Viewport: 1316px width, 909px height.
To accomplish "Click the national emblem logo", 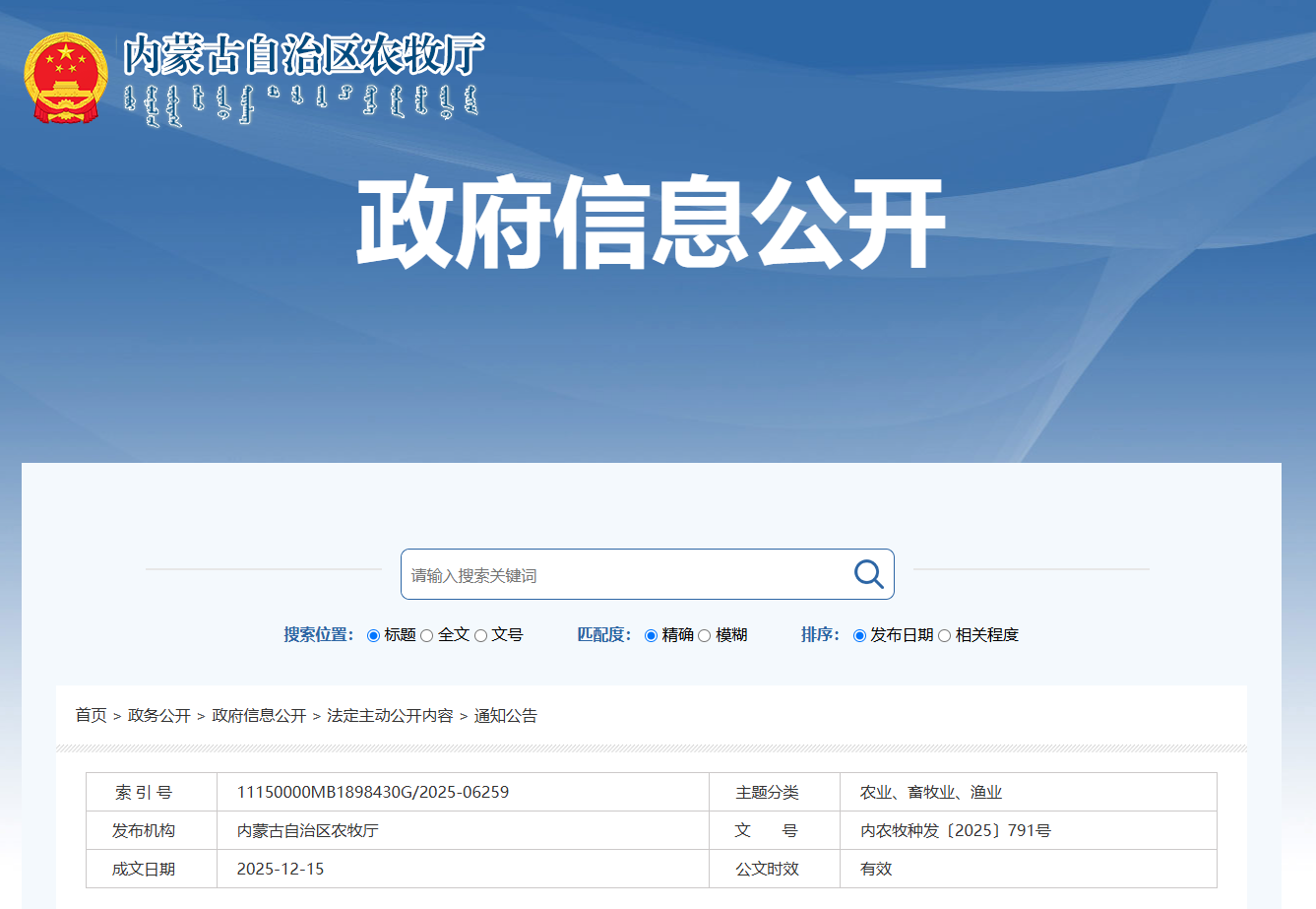I will (x=65, y=78).
